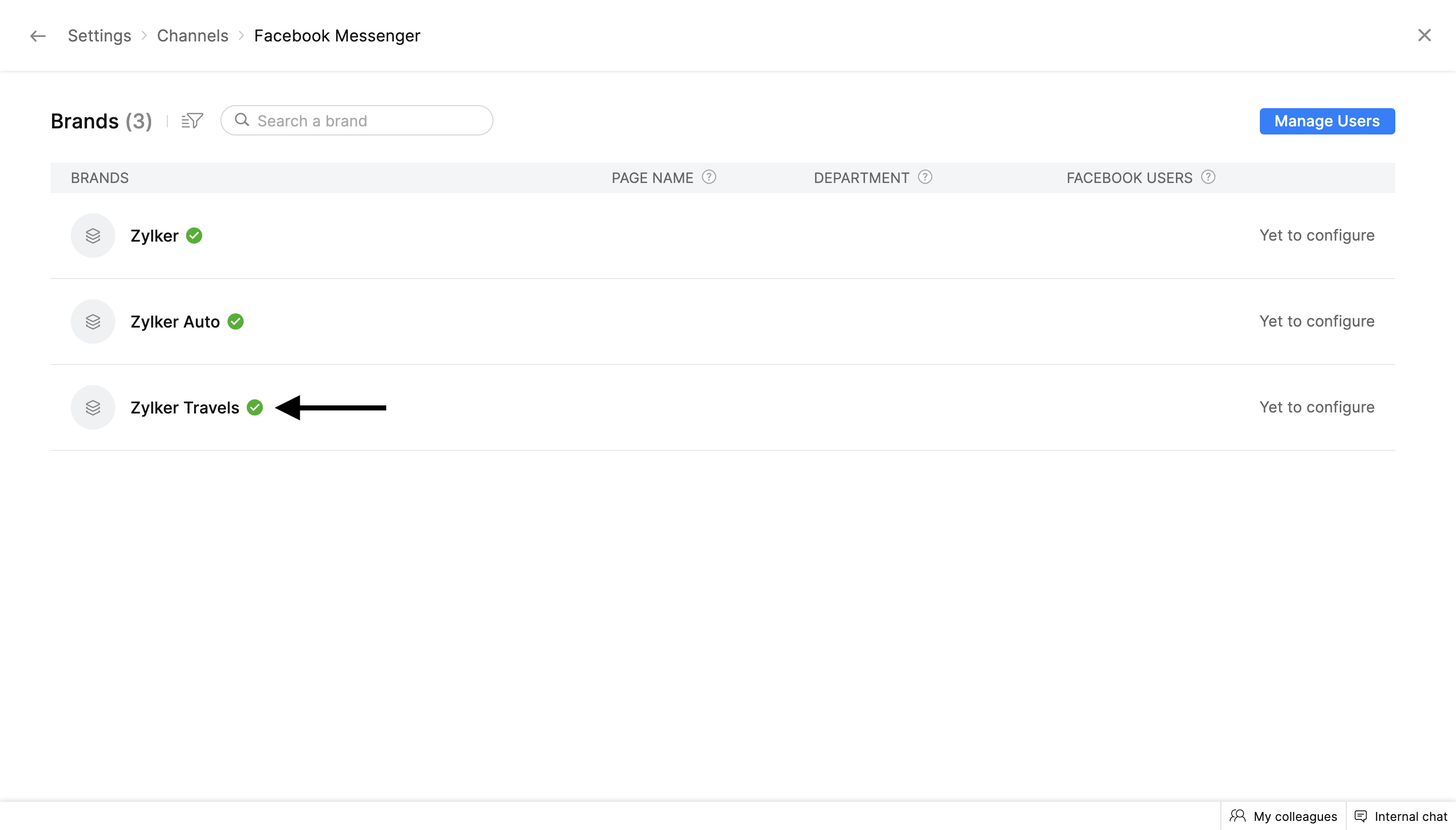This screenshot has height=830, width=1456.
Task: Go to Settings in the breadcrumb
Action: pyautogui.click(x=99, y=36)
